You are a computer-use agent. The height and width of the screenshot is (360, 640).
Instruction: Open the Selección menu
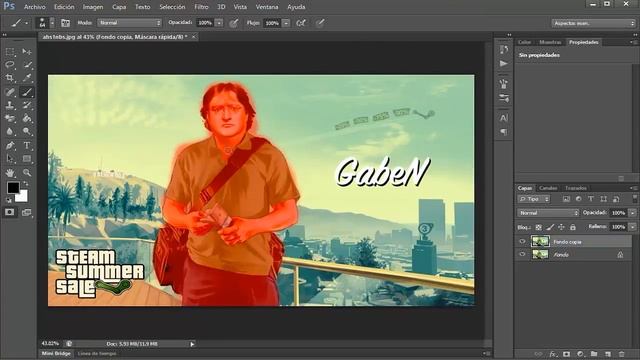coord(172,7)
